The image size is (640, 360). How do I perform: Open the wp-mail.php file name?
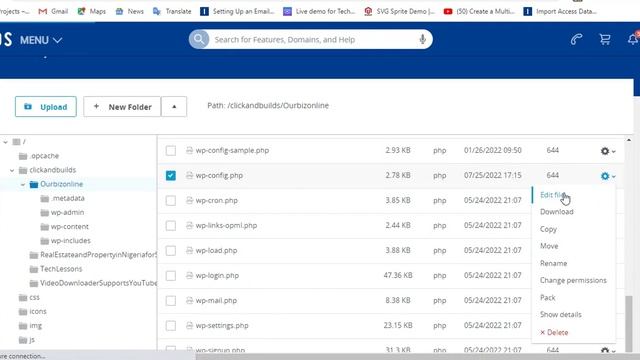tap(216, 300)
